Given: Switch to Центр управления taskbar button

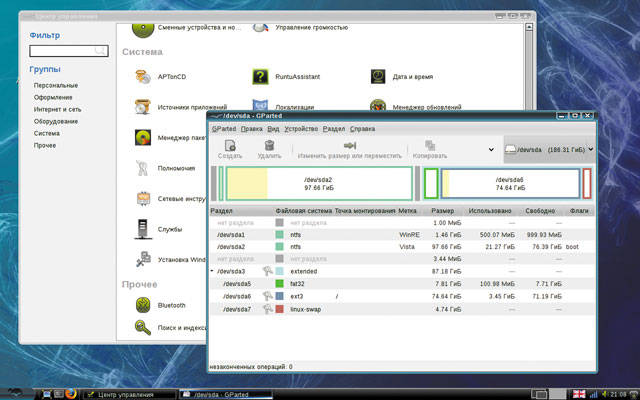Looking at the screenshot, I should 129,394.
